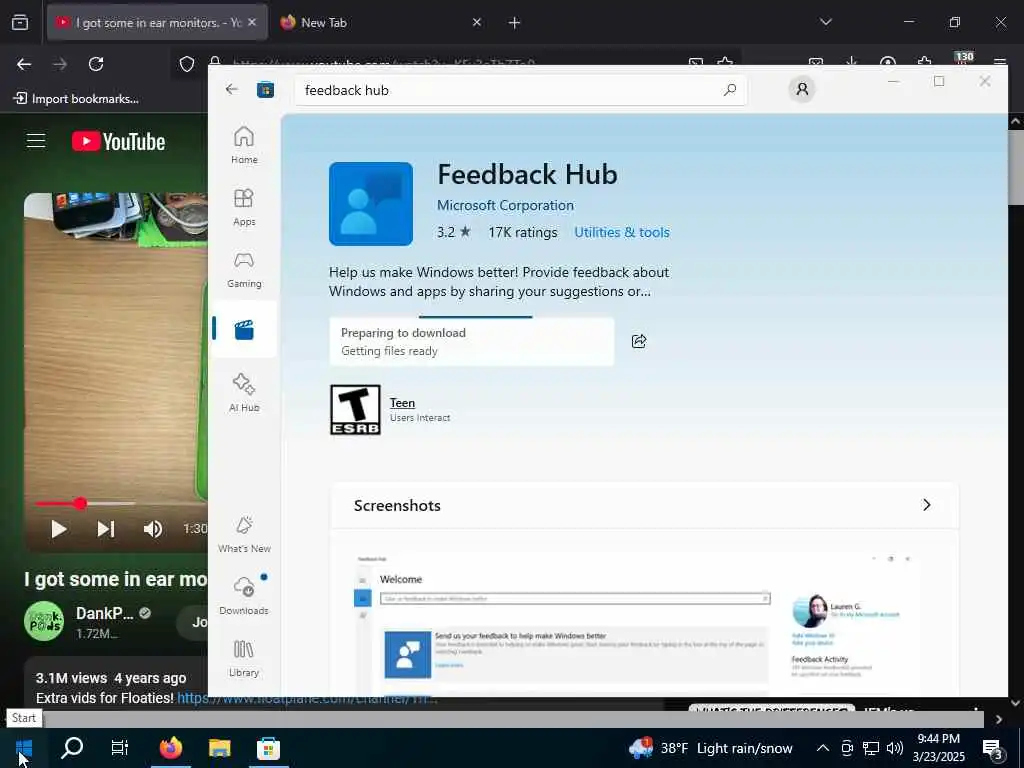
Task: Open the Teen rating link
Action: point(402,403)
